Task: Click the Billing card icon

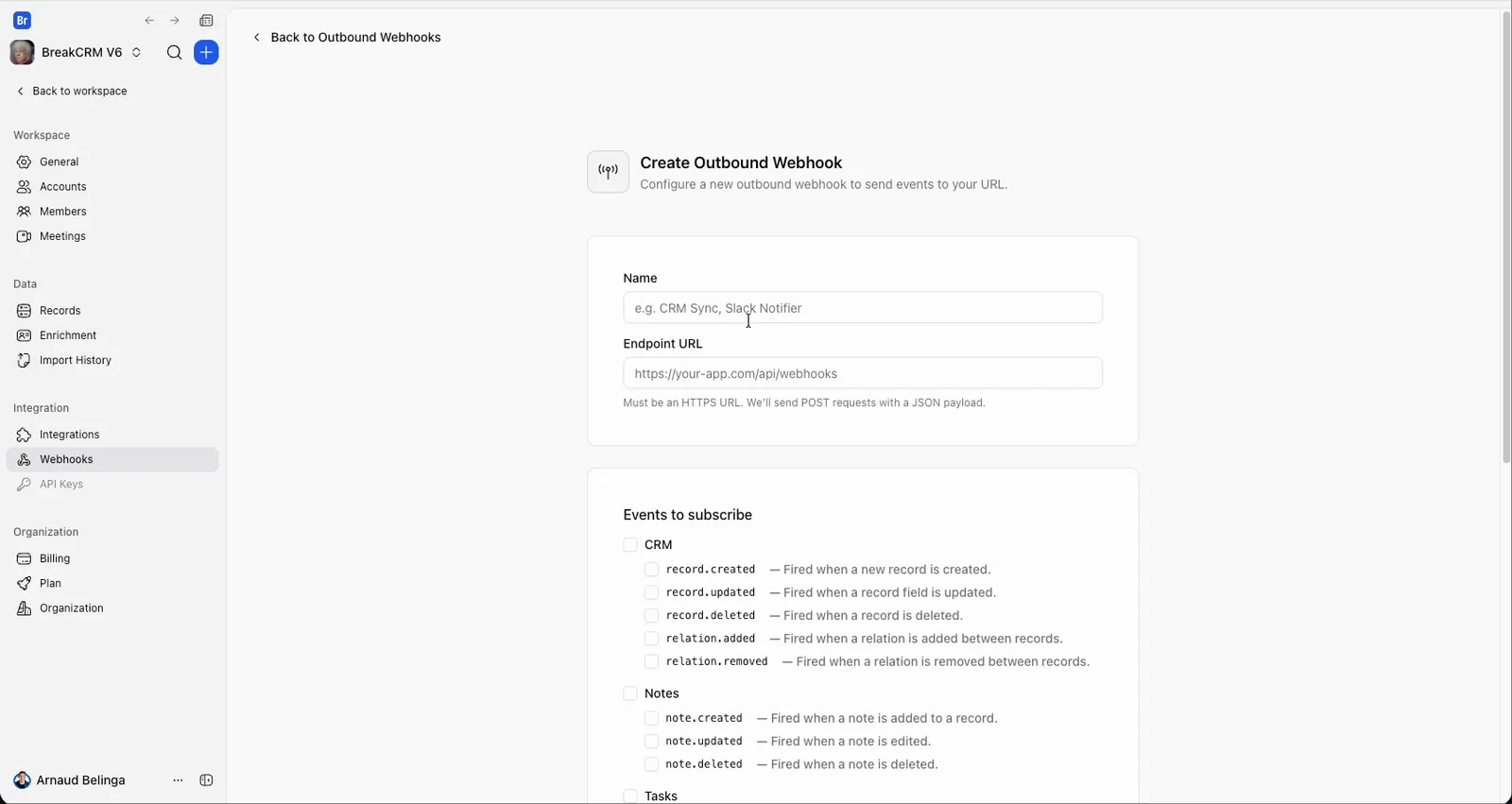Action: [x=24, y=559]
